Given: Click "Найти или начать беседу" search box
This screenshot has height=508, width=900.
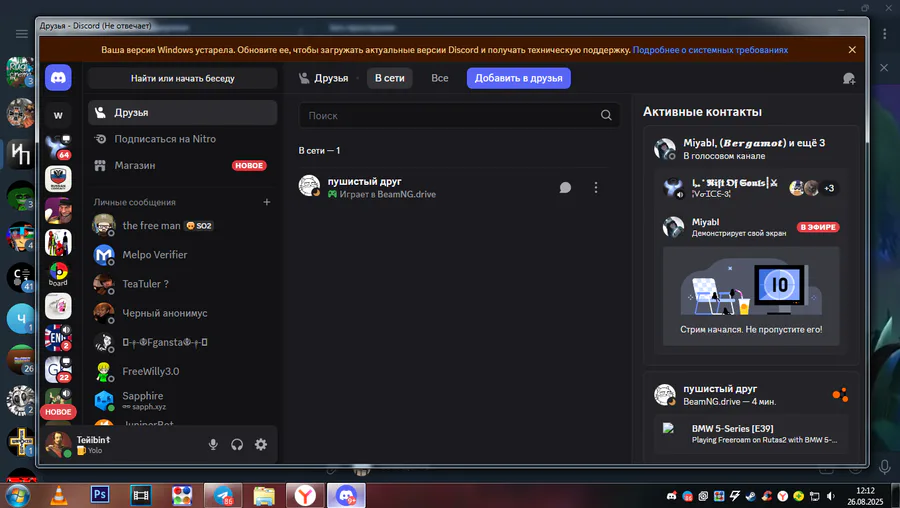Looking at the screenshot, I should tap(183, 78).
